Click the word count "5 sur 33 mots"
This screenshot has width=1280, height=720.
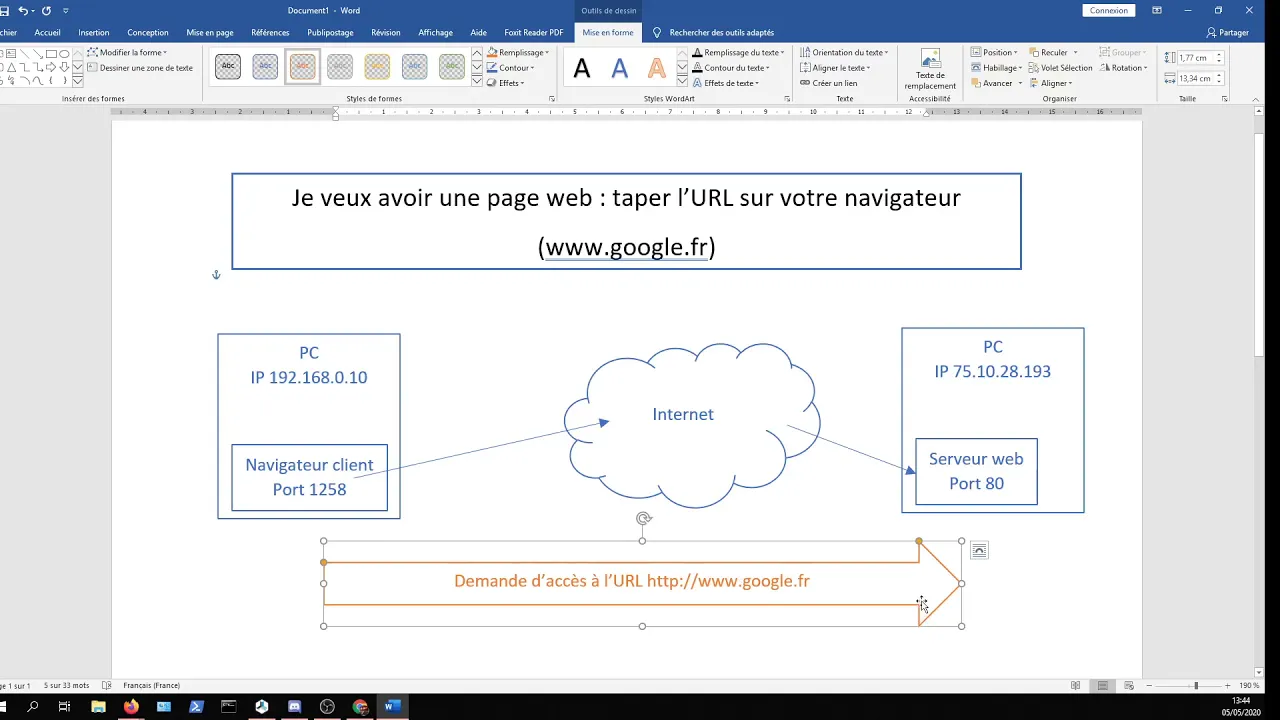click(66, 686)
